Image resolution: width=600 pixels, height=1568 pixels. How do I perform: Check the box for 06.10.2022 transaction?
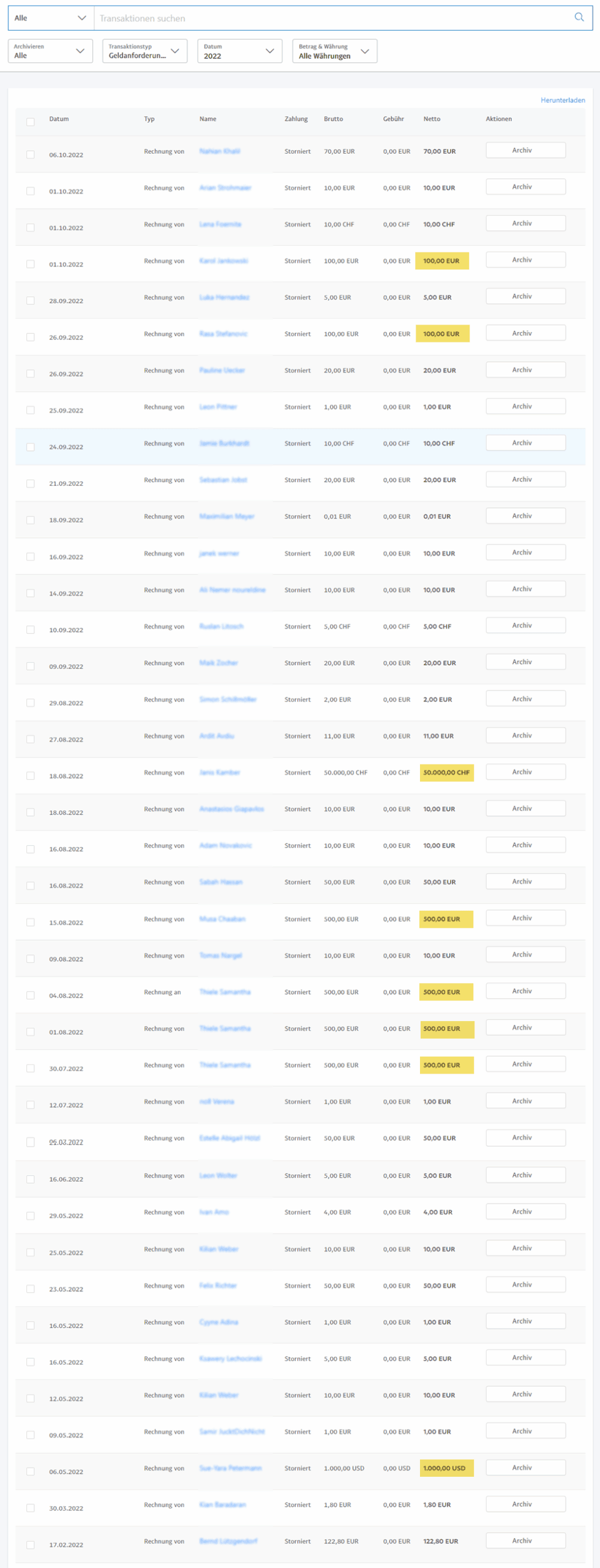coord(31,155)
